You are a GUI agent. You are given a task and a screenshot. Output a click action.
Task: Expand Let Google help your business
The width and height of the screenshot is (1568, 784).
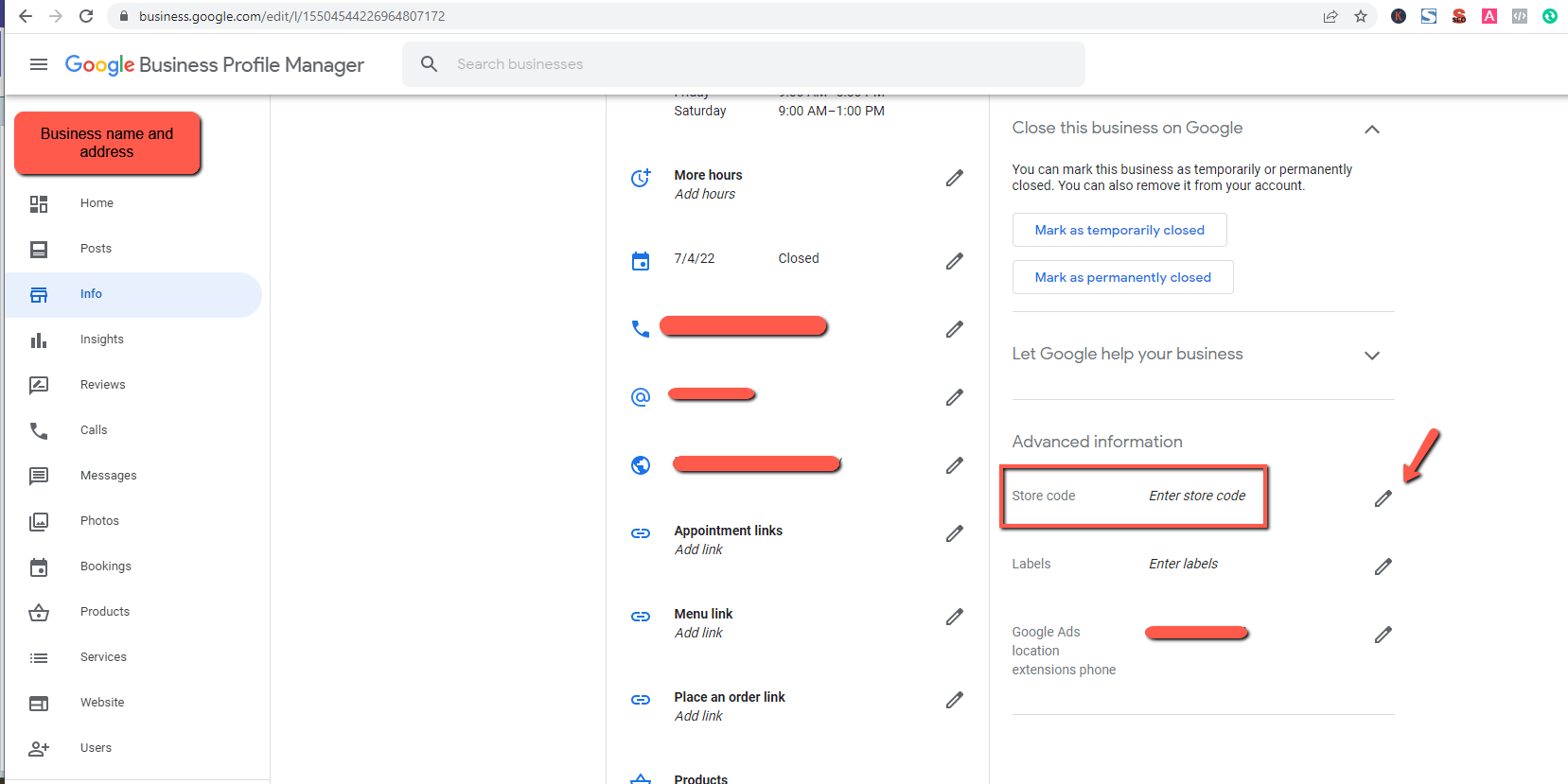1372,356
